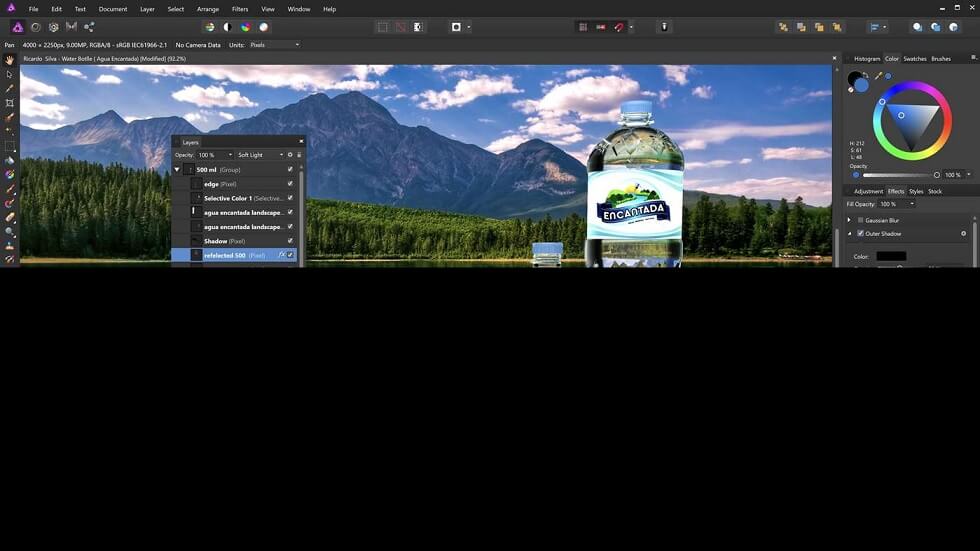Open the Fill Opacity dropdown
Image resolution: width=980 pixels, height=551 pixels.
[x=897, y=204]
